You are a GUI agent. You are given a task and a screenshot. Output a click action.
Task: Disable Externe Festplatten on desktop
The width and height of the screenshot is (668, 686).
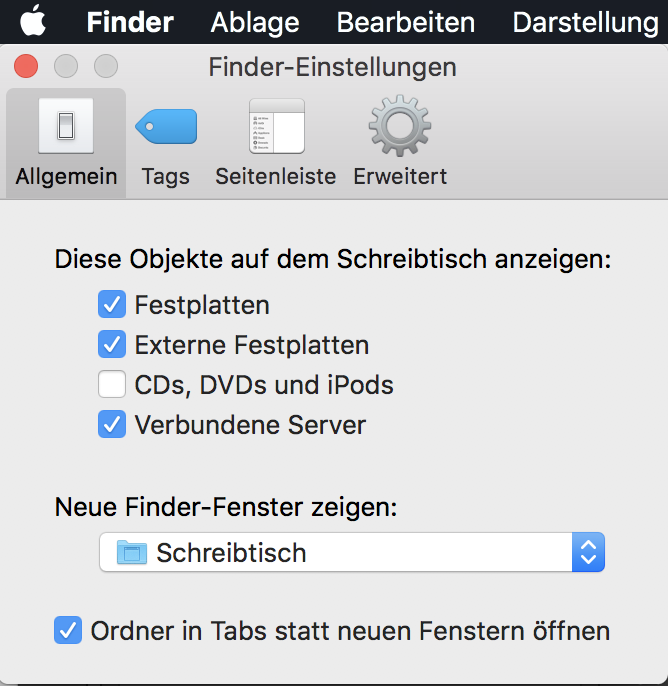point(112,344)
